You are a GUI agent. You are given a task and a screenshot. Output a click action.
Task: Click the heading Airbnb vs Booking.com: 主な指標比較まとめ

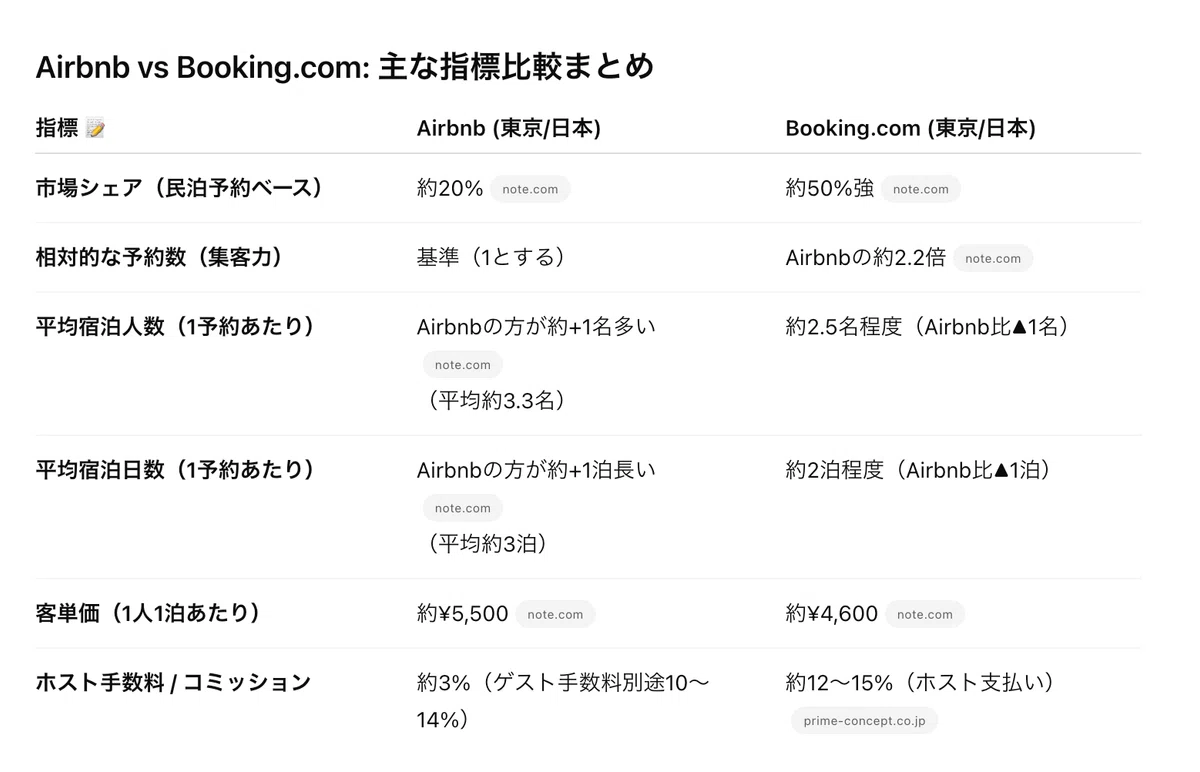tap(345, 66)
